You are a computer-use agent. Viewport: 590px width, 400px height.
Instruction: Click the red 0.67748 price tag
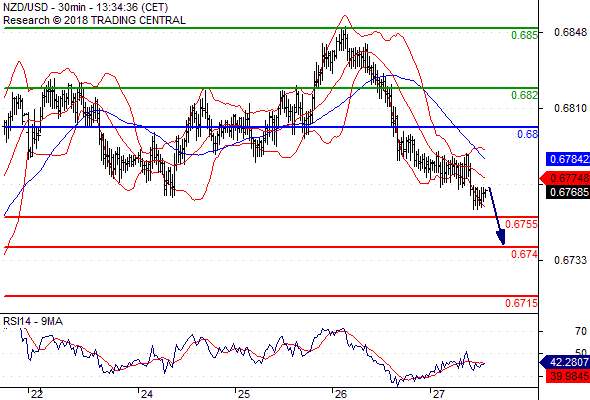pyautogui.click(x=566, y=178)
